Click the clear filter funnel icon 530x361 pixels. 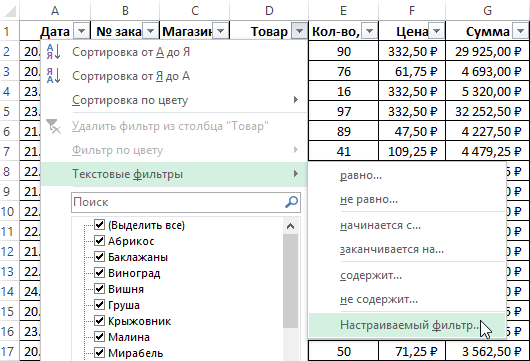tap(53, 126)
